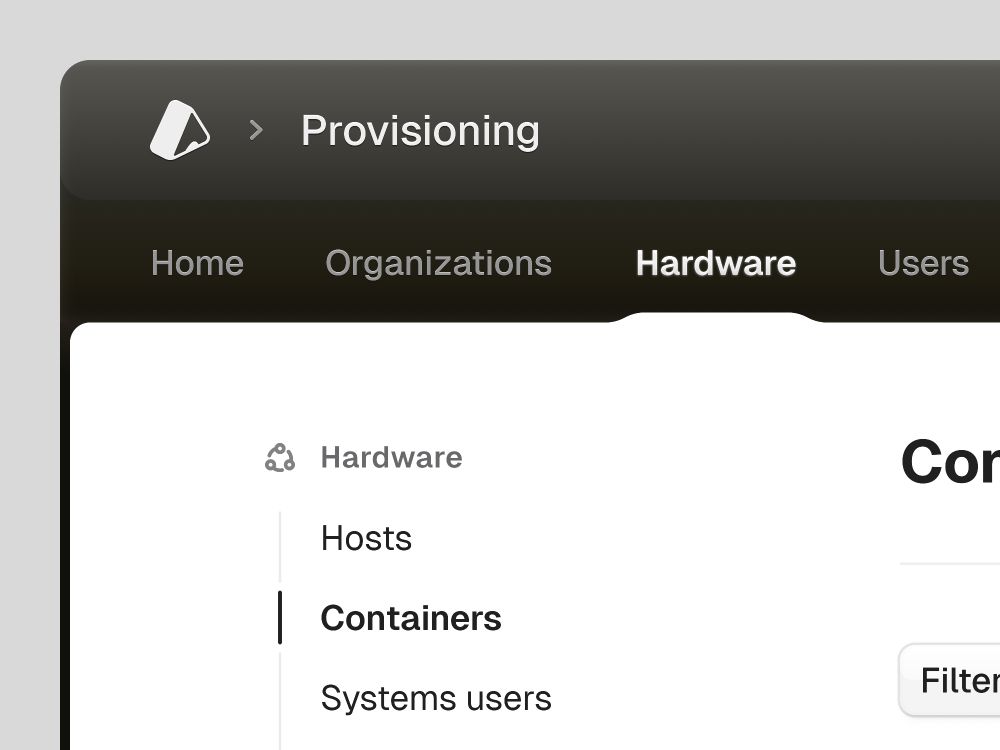
Task: Click the active marker bar beside Containers
Action: click(x=280, y=618)
